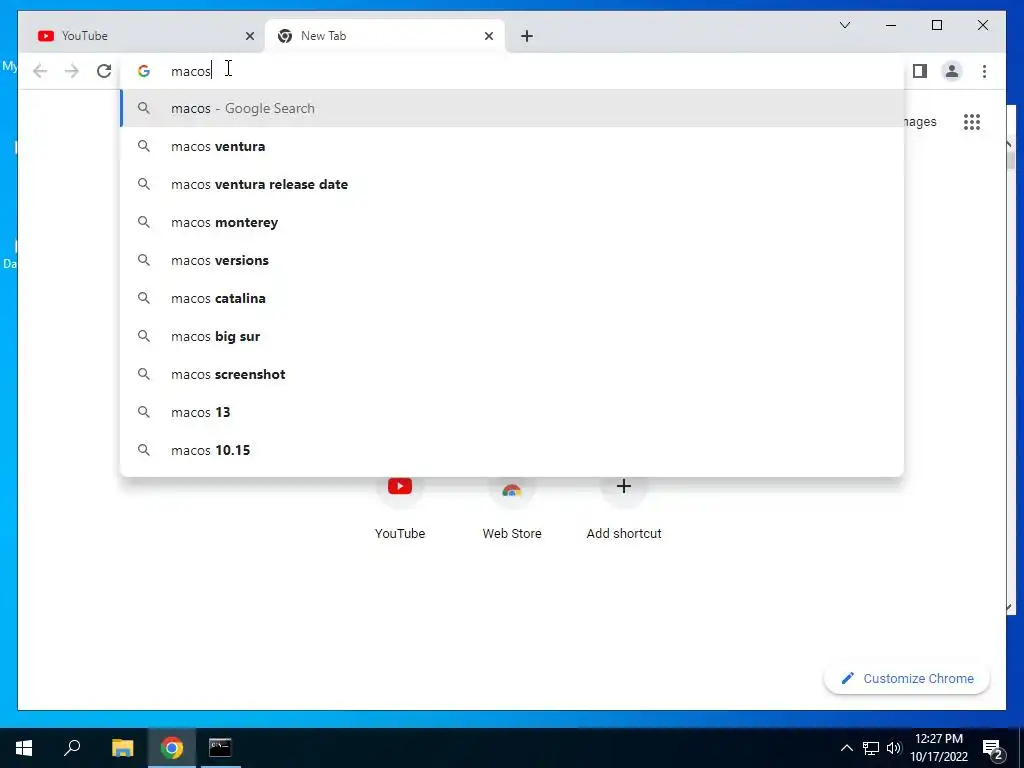Switch to the New Tab tab
The width and height of the screenshot is (1024, 768).
click(384, 36)
